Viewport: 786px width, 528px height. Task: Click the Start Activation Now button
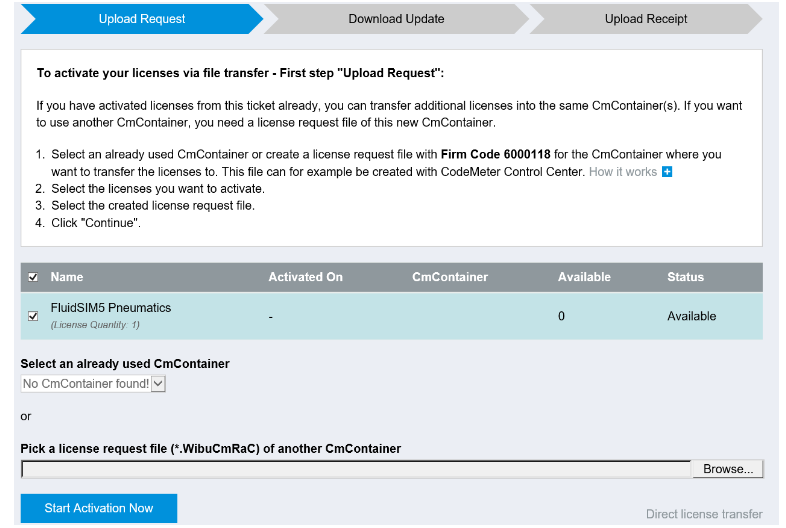[99, 508]
